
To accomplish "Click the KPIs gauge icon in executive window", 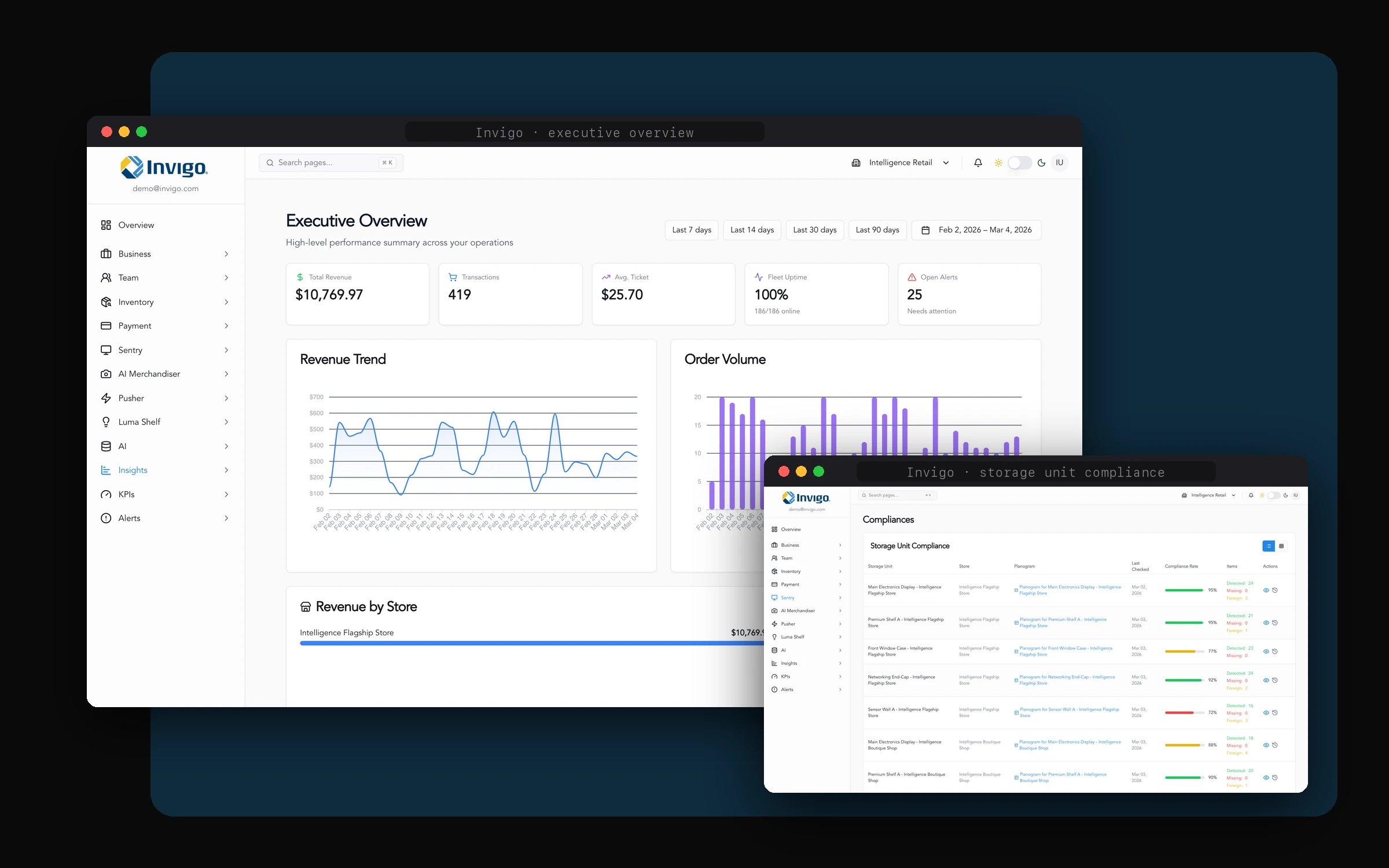I will coord(106,494).
